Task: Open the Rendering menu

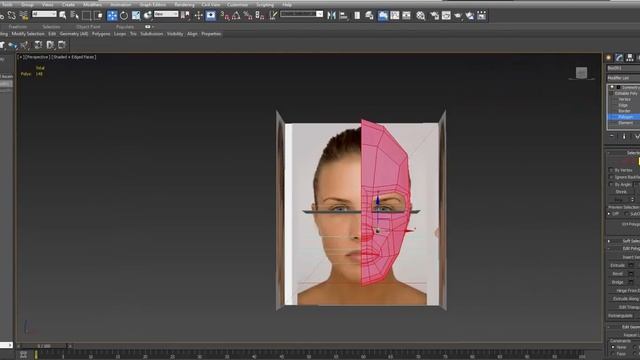Action: coord(184,4)
